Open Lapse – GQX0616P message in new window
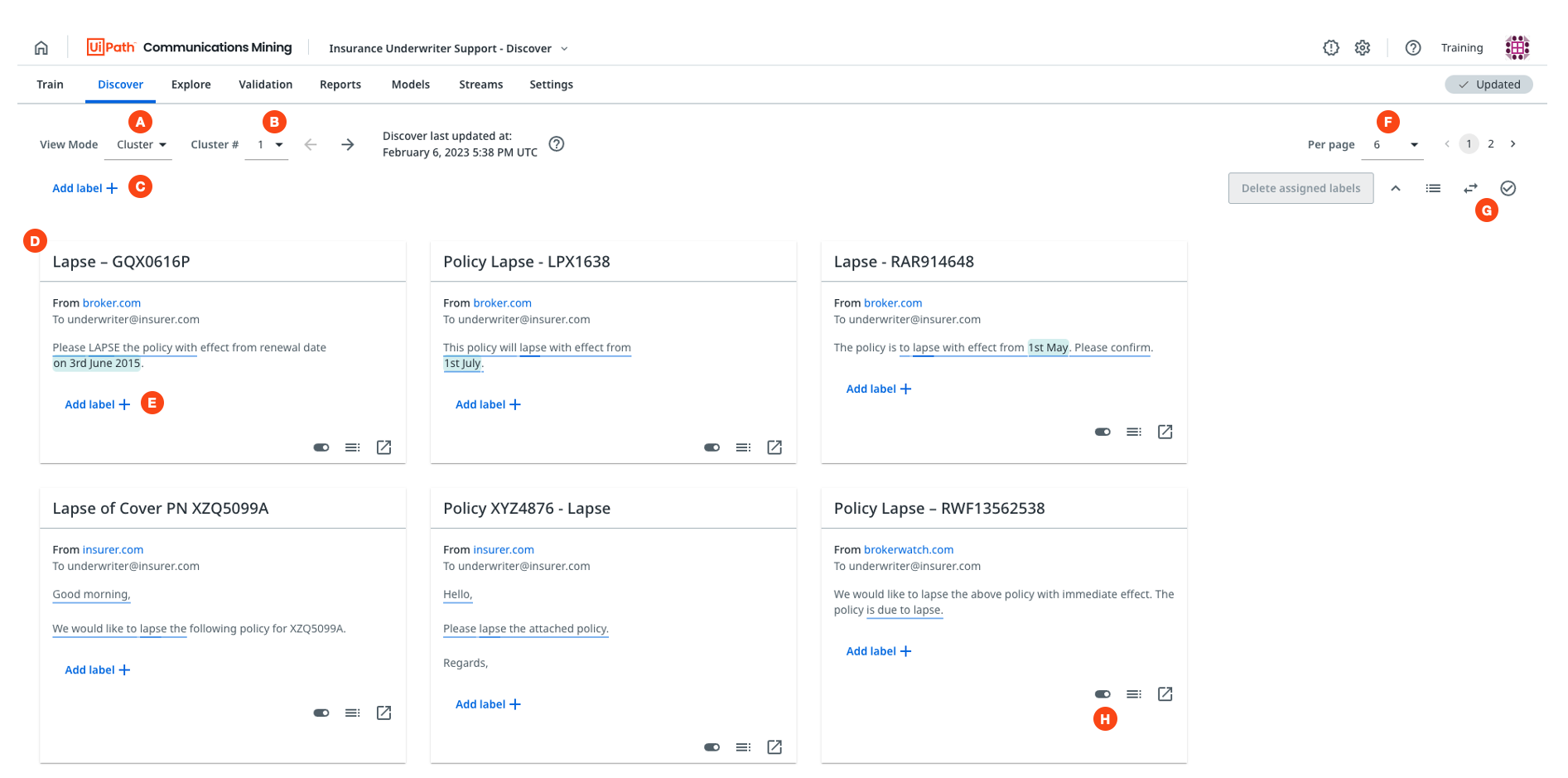The width and height of the screenshot is (1568, 778). point(384,447)
